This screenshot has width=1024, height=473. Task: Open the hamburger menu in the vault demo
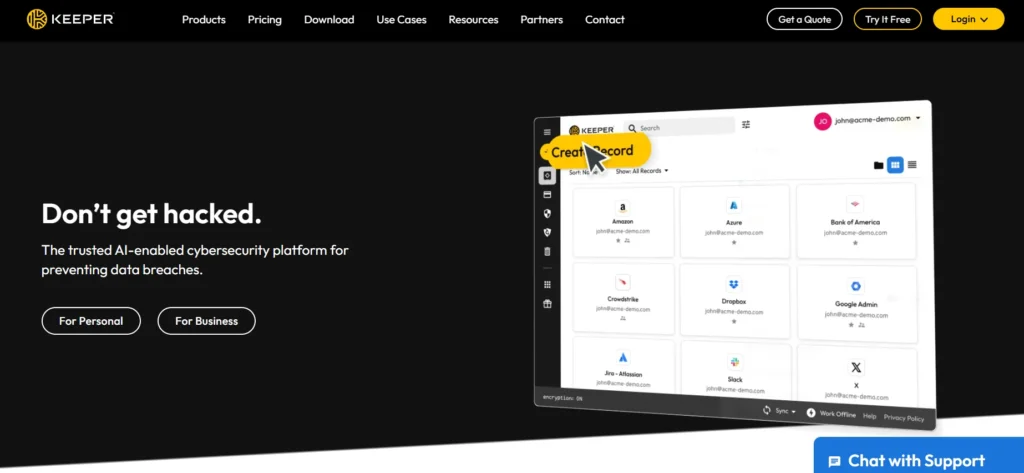pos(547,132)
